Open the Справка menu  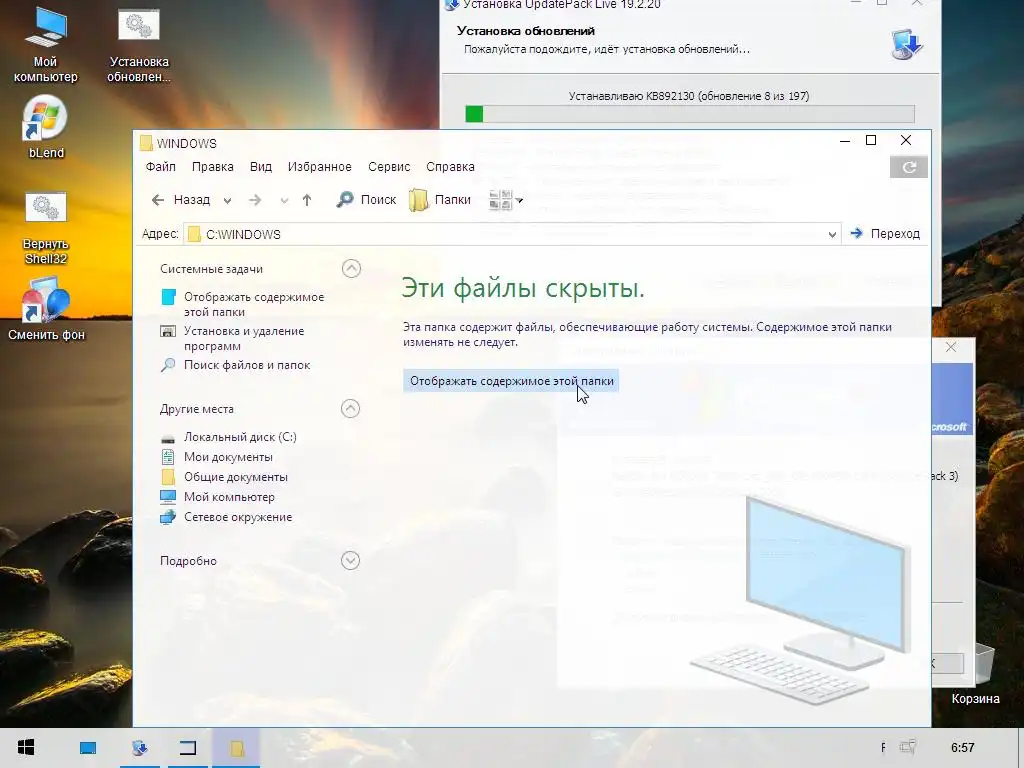tap(450, 167)
